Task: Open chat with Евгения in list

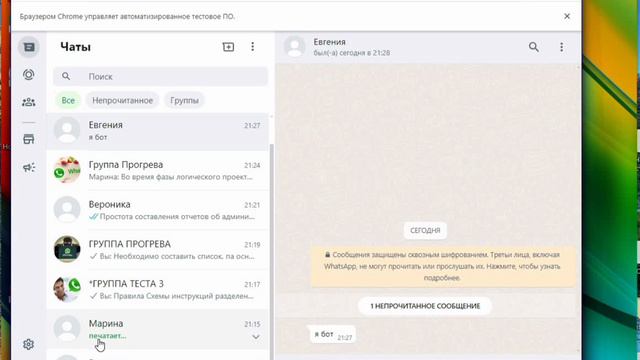Action: tap(158, 131)
